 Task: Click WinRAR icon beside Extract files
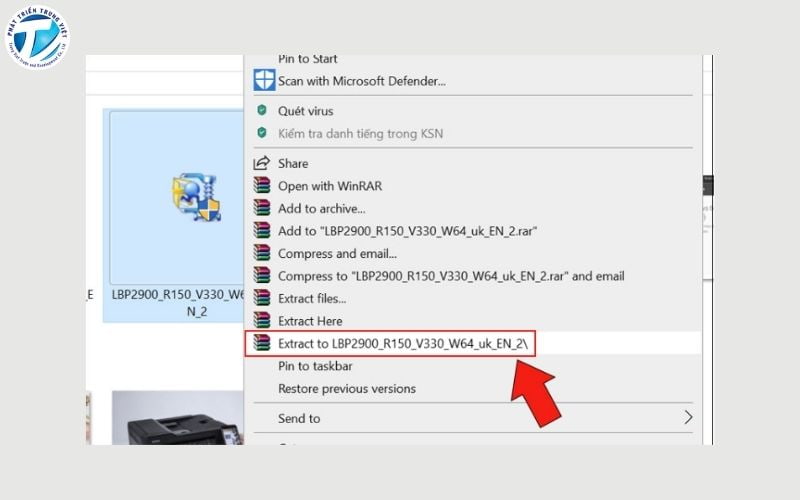tap(262, 298)
